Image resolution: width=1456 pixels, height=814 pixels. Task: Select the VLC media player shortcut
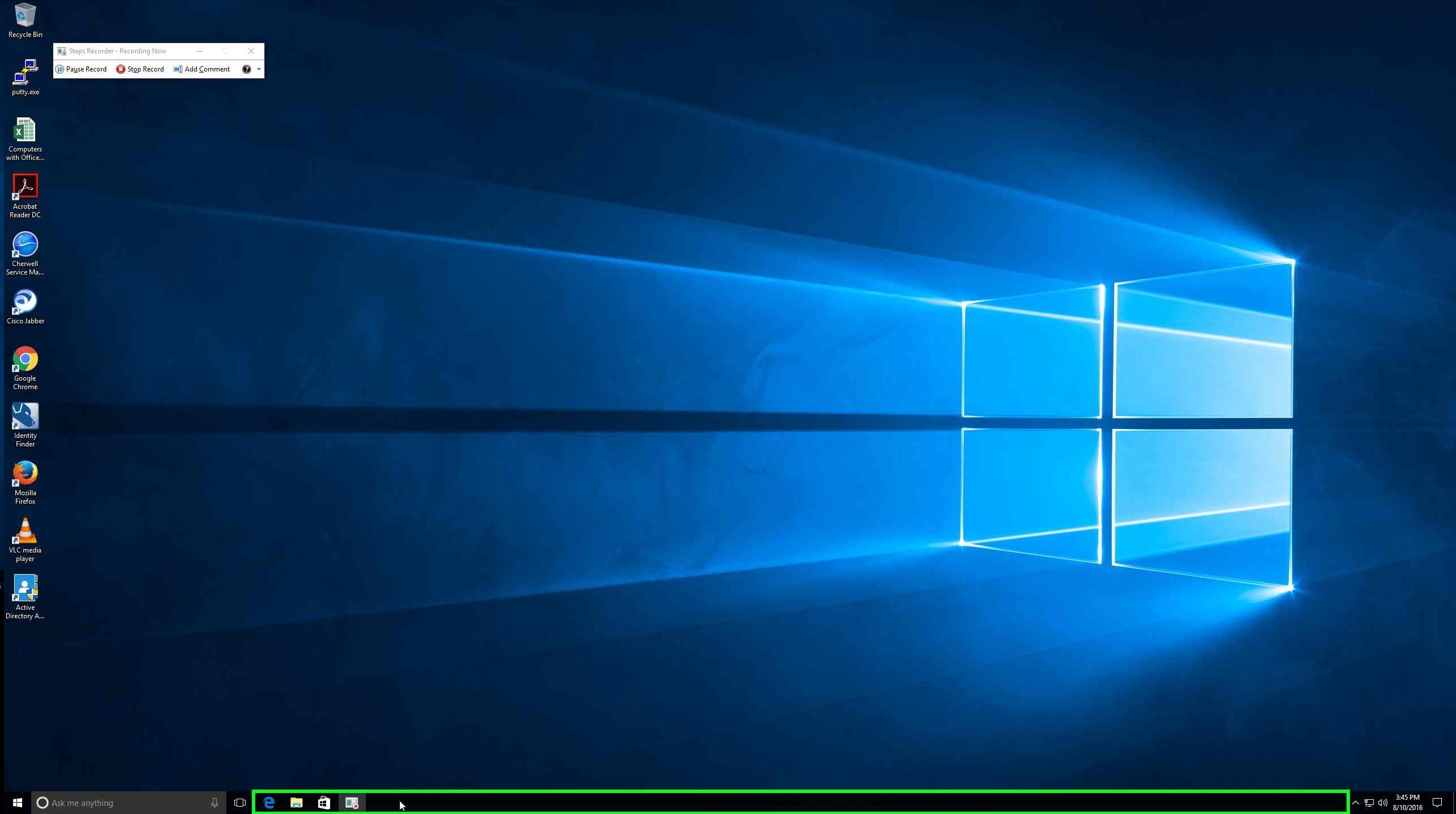pos(25,540)
